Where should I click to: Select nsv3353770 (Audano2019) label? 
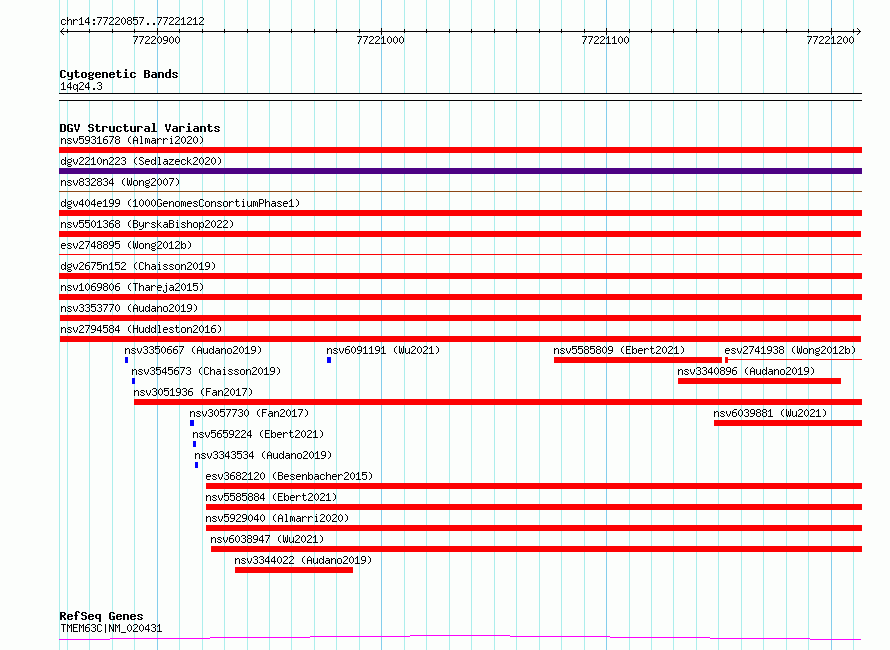coord(129,308)
